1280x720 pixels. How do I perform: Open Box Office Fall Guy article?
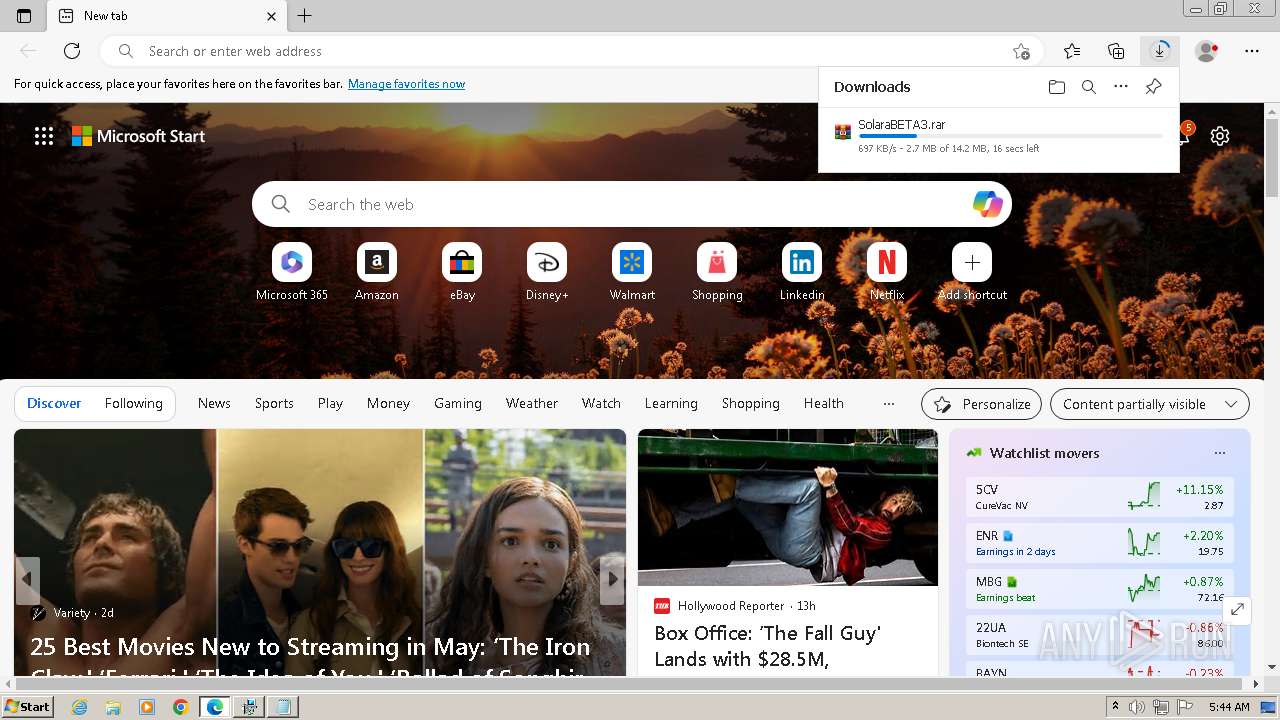tap(767, 646)
